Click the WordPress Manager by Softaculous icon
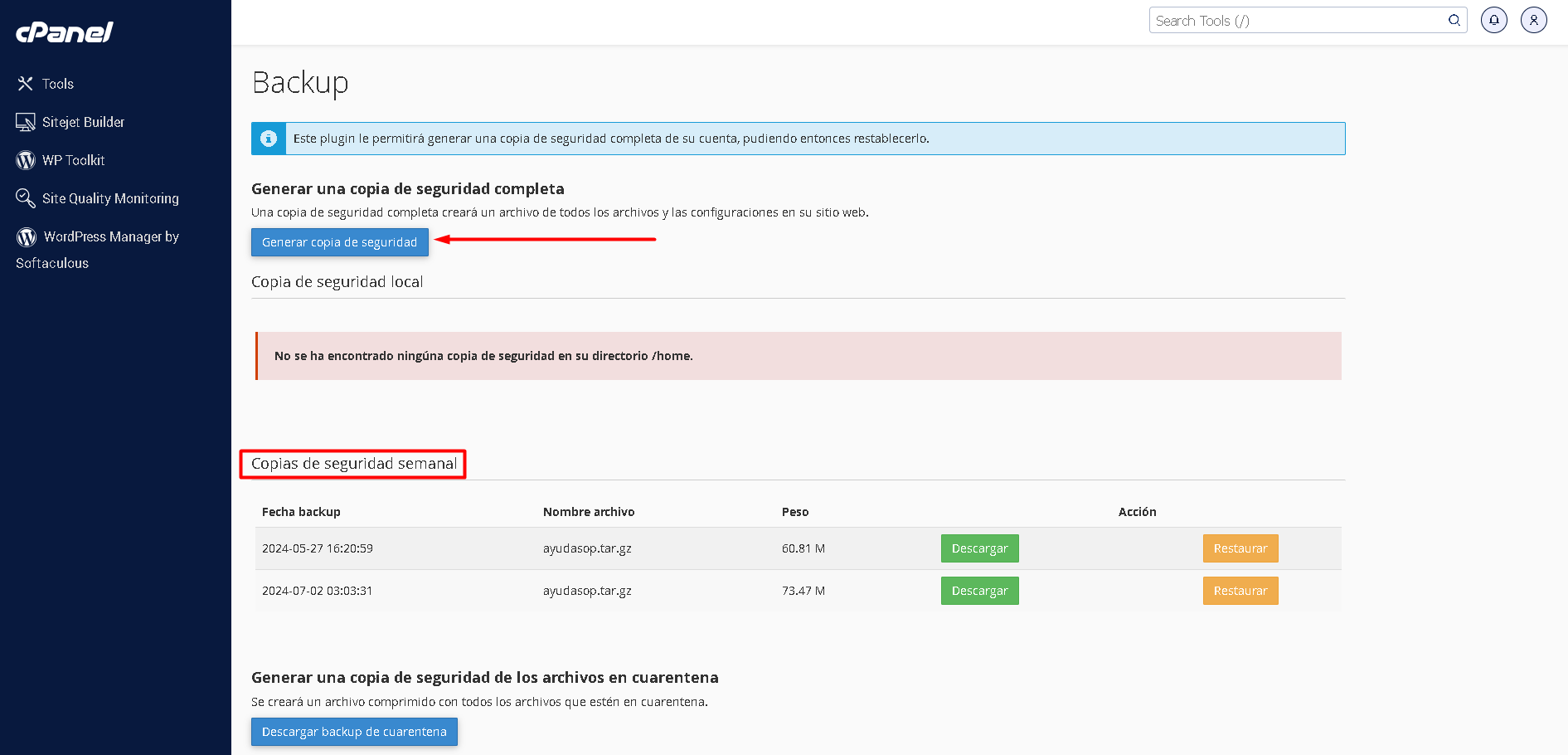This screenshot has width=1568, height=755. pyautogui.click(x=27, y=237)
